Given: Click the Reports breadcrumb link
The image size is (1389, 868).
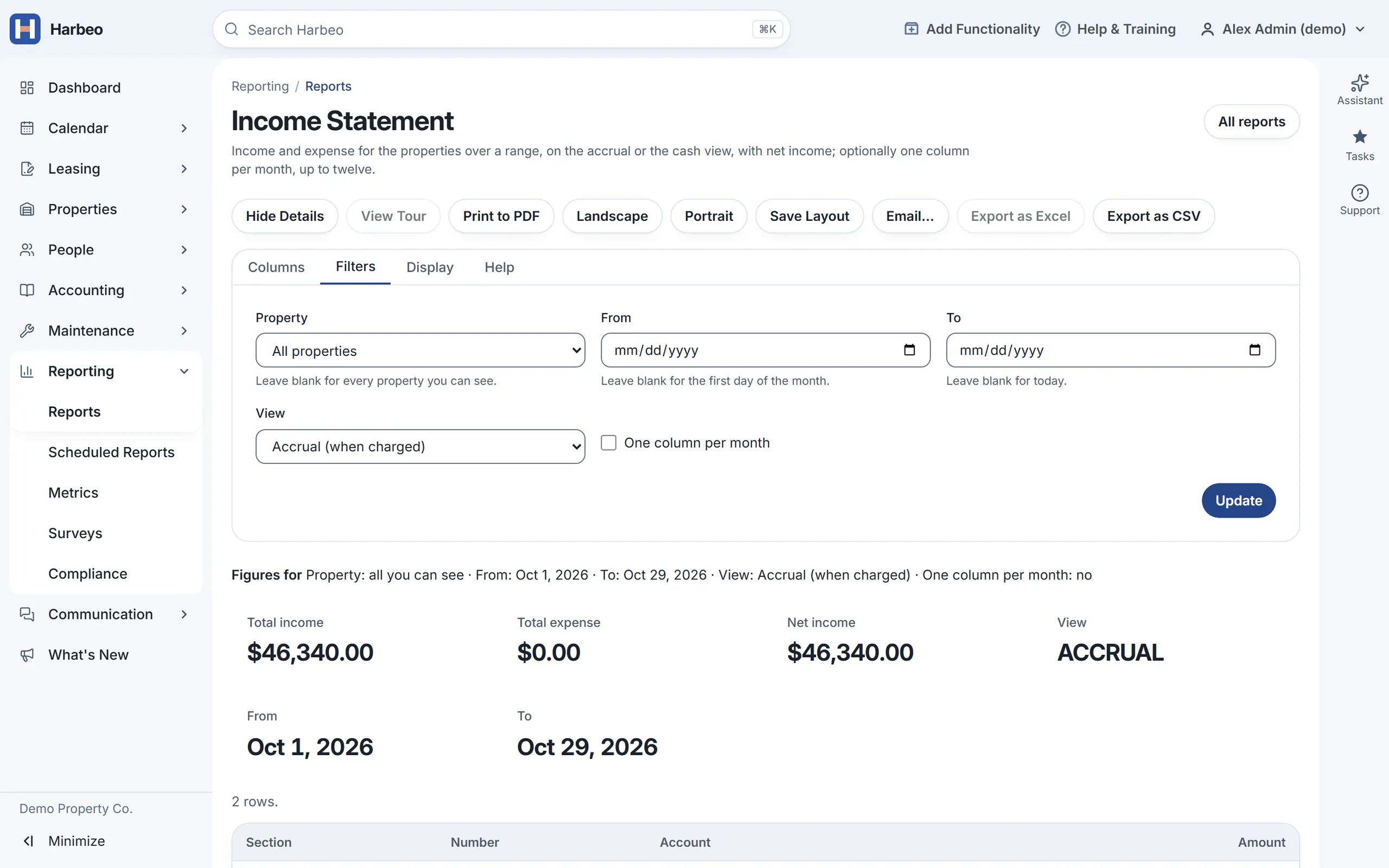Looking at the screenshot, I should click(x=328, y=86).
